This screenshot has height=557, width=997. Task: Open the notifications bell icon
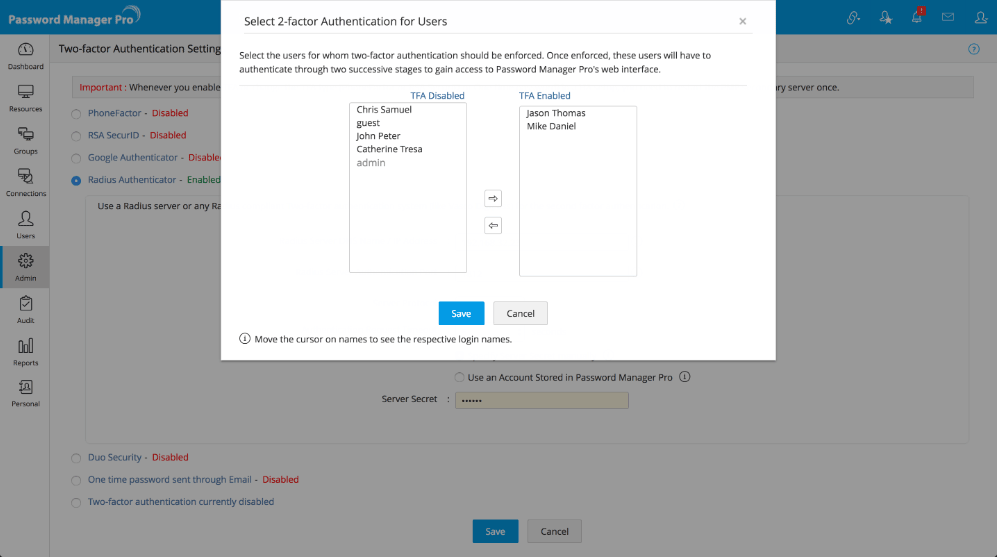tap(916, 17)
